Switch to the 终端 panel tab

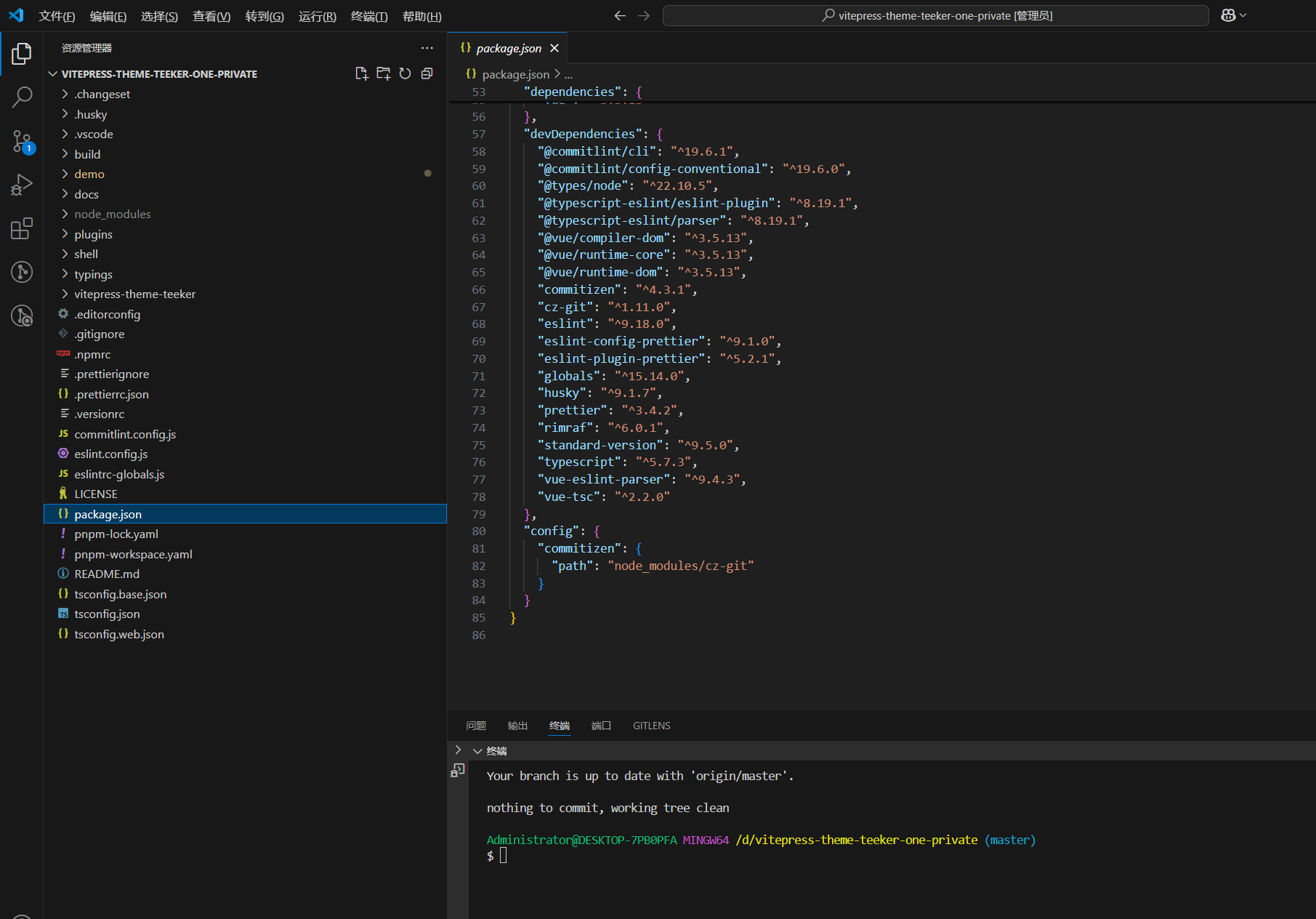pos(560,726)
